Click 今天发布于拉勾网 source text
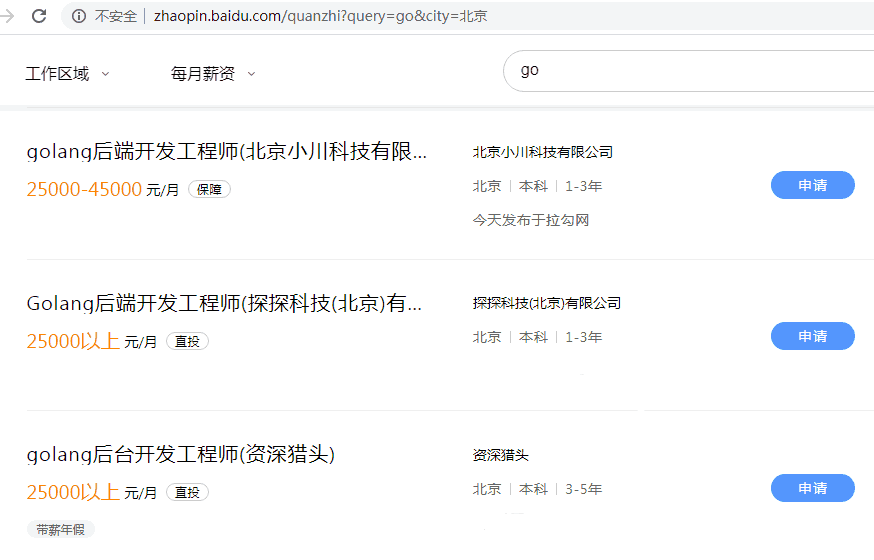Screen dimensions: 874x560 [531, 220]
